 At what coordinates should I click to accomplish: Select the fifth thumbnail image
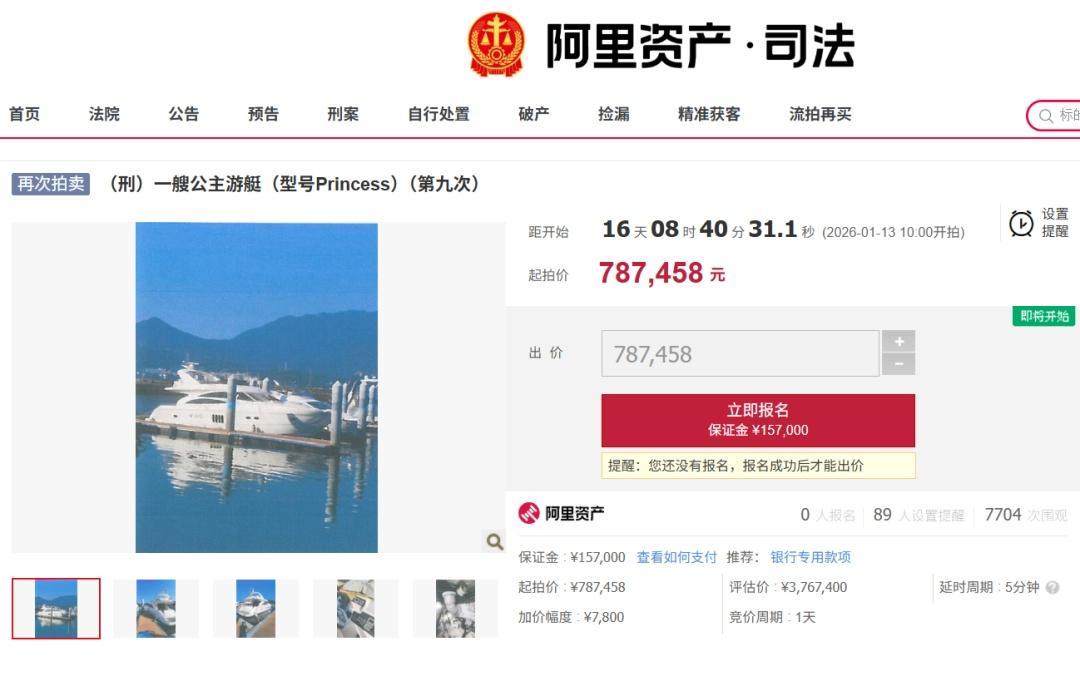click(455, 608)
